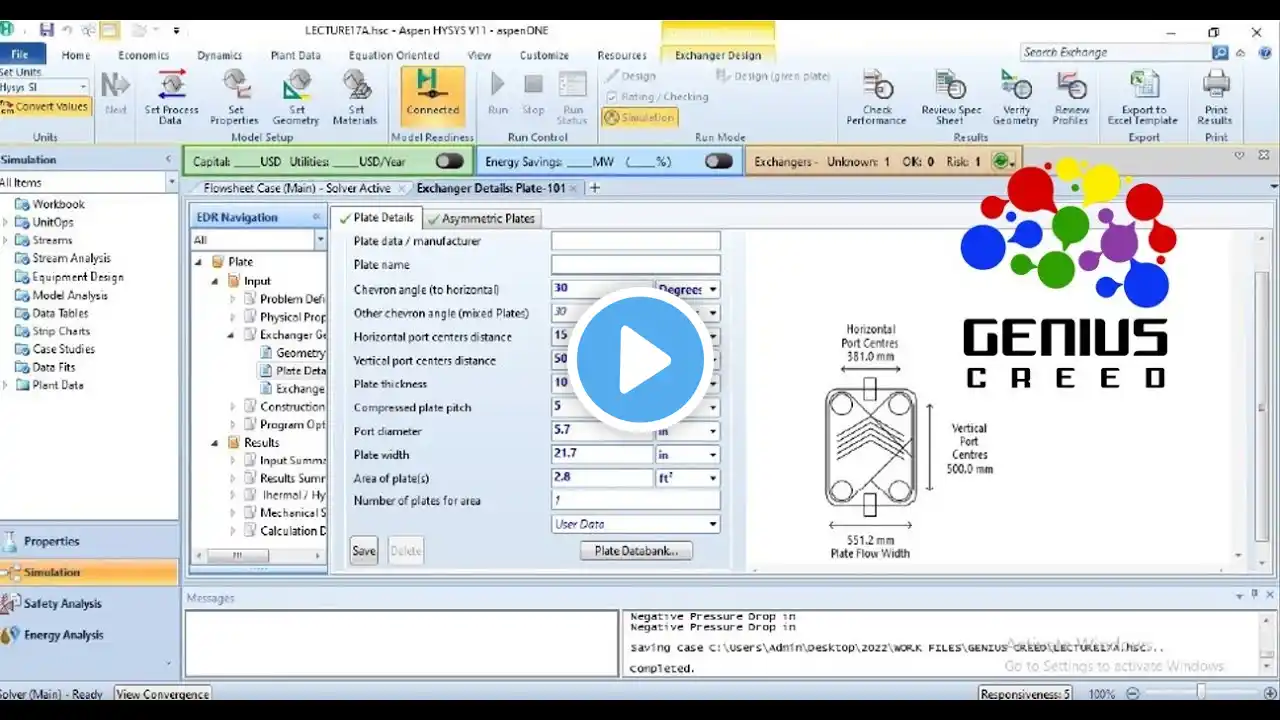1280x720 pixels.
Task: Open Area of plate(s) units dropdown
Action: tap(713, 479)
